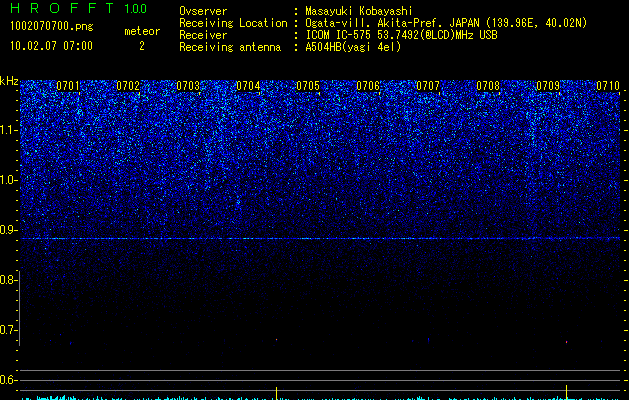Image resolution: width=629 pixels, height=400 pixels.
Task: Click the 0705 time tick label
Action: pyautogui.click(x=308, y=86)
